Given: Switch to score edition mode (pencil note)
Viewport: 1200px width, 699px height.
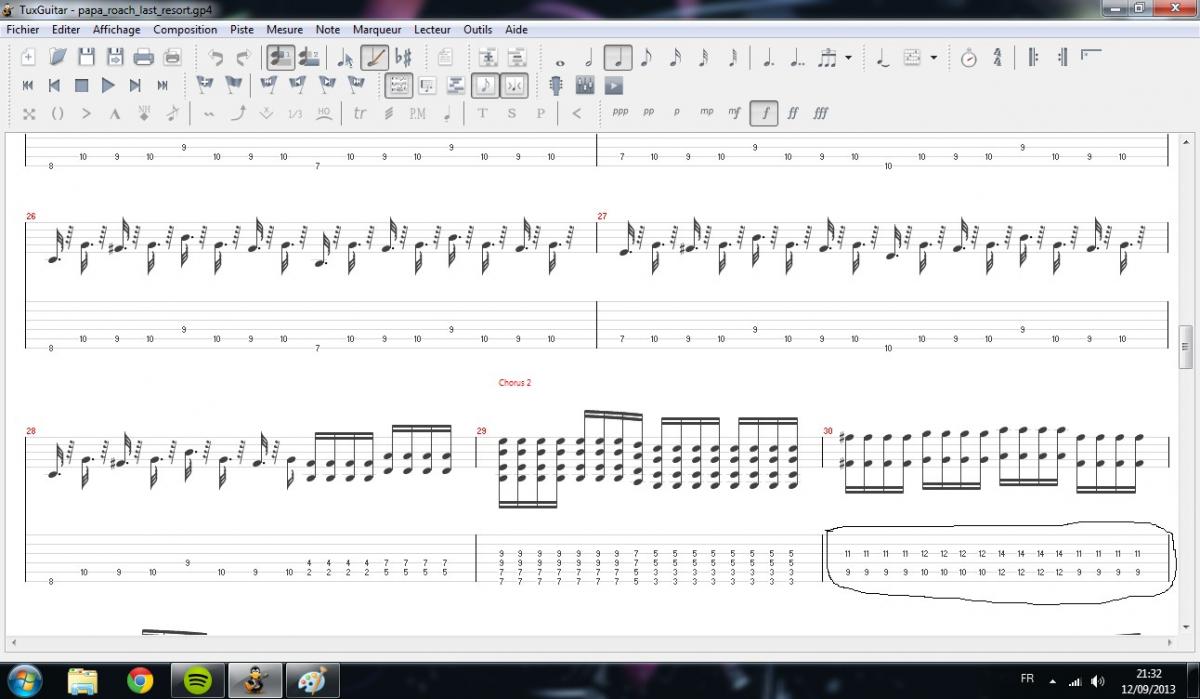Looking at the screenshot, I should click(375, 57).
